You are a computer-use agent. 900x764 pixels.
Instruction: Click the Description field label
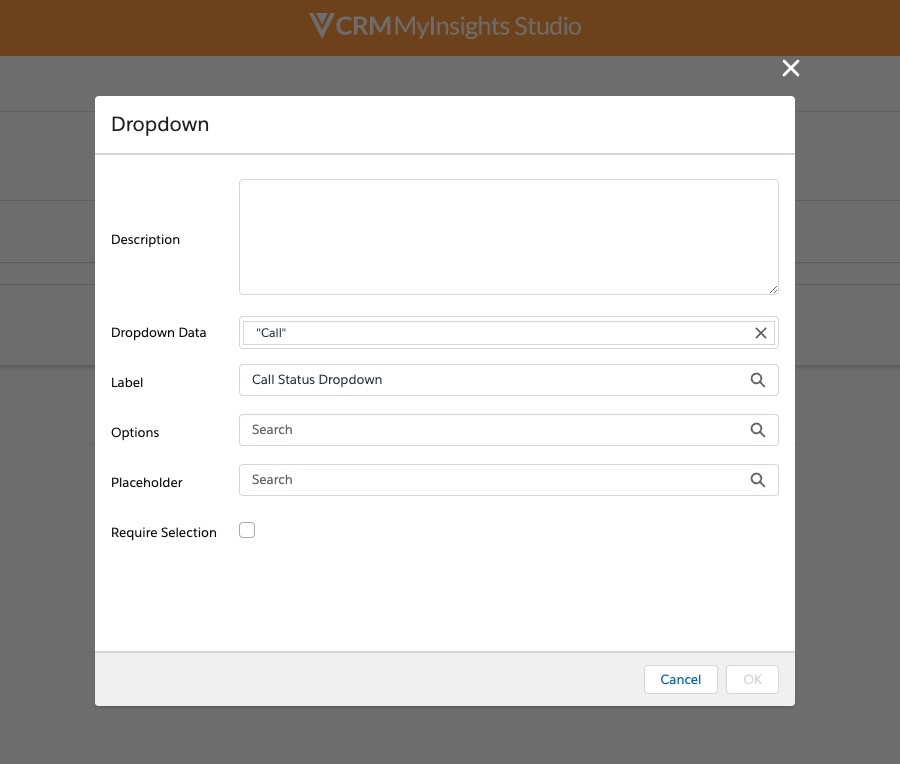click(x=145, y=240)
